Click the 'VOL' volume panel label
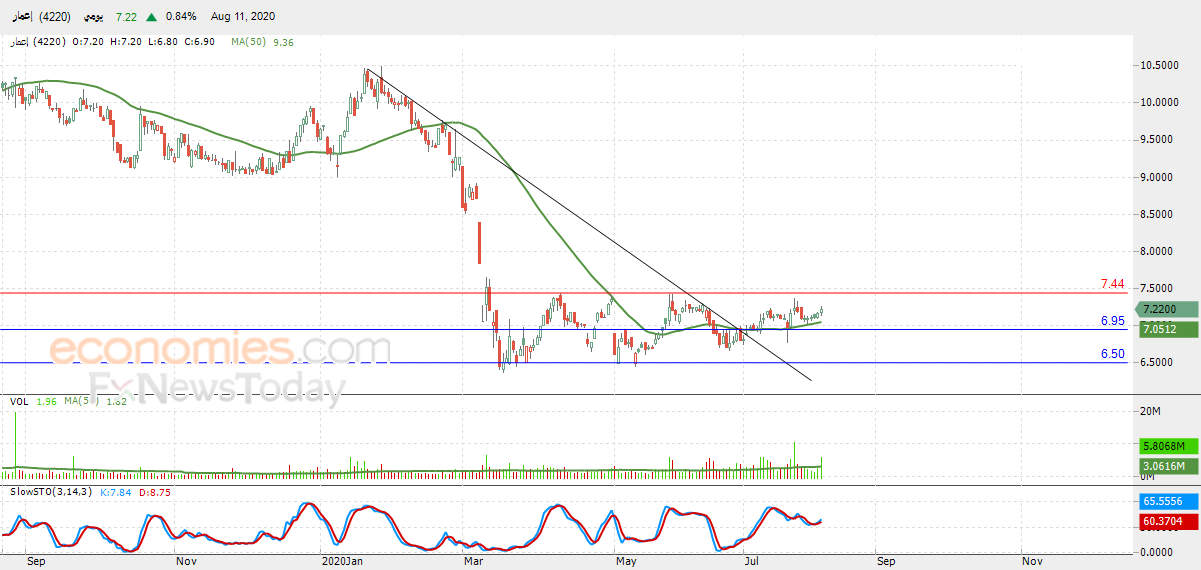The height and width of the screenshot is (570, 1201). (x=18, y=401)
